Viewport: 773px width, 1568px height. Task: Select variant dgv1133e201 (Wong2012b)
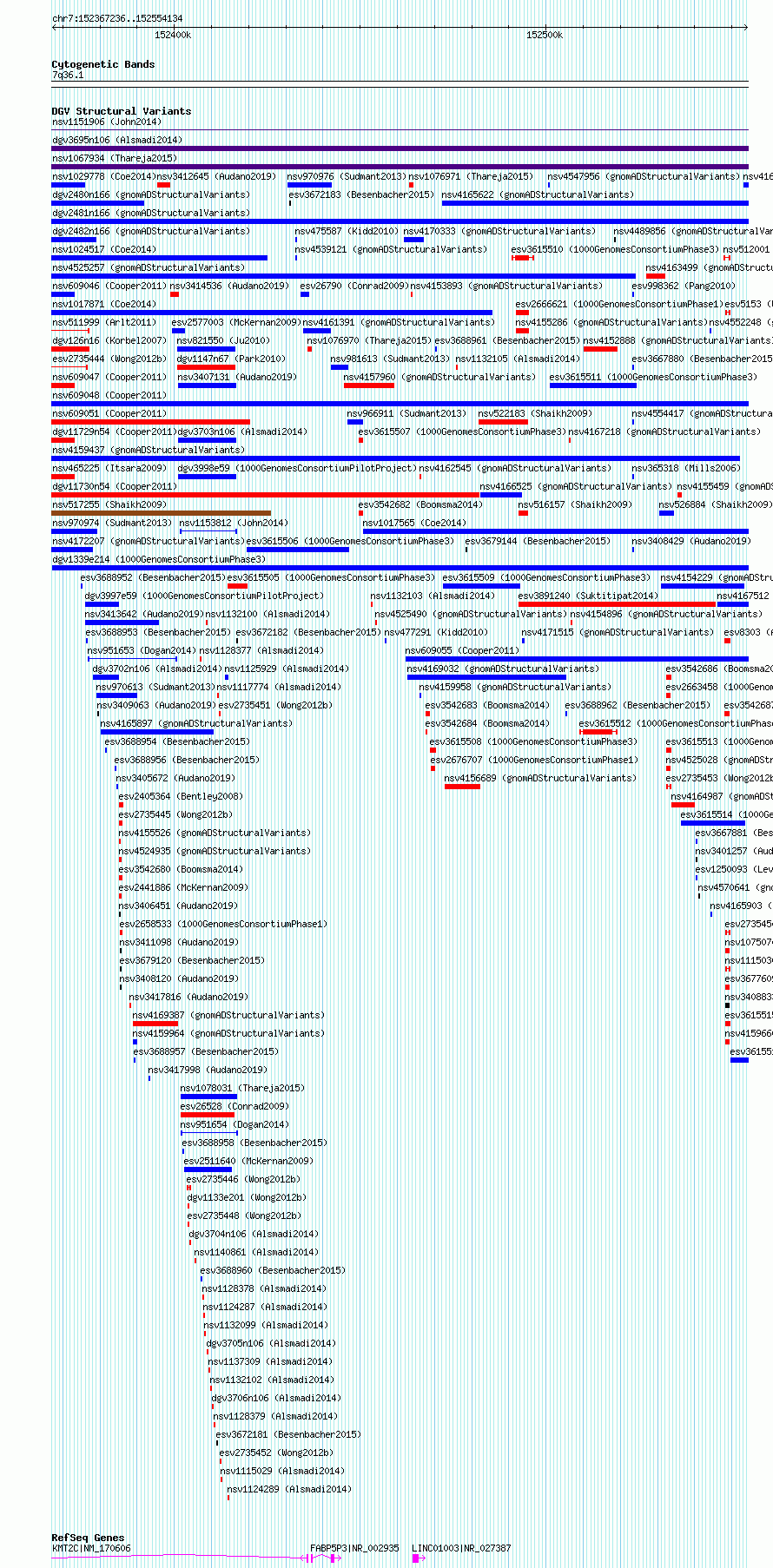click(x=247, y=1198)
